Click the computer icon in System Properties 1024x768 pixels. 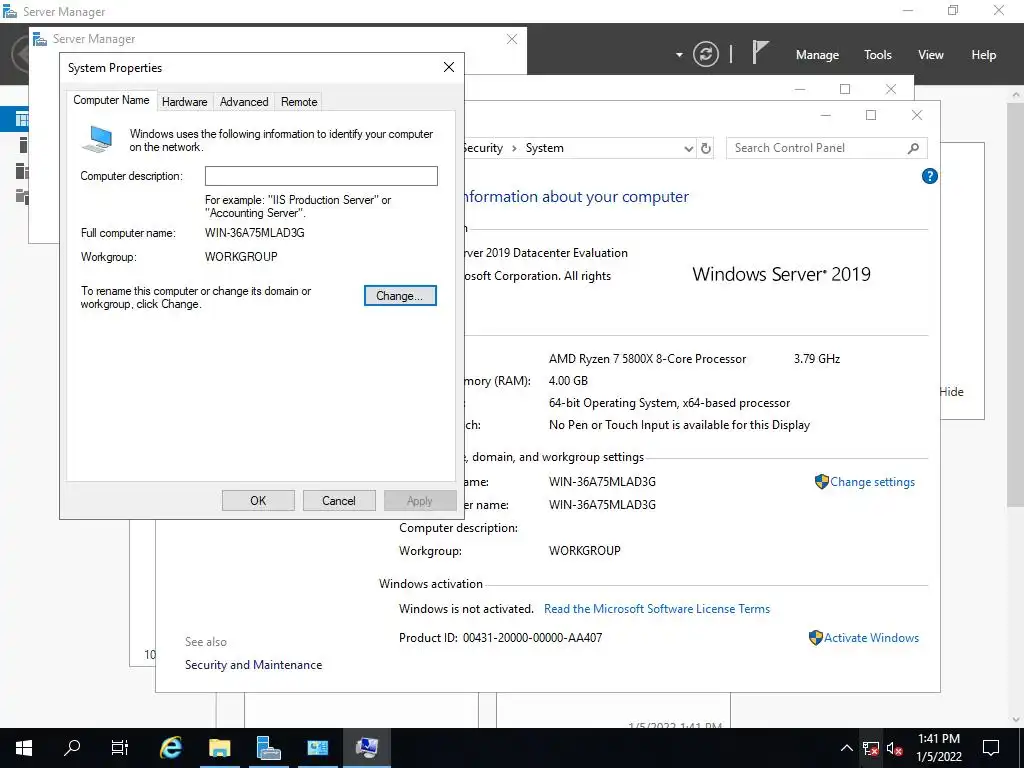click(98, 139)
